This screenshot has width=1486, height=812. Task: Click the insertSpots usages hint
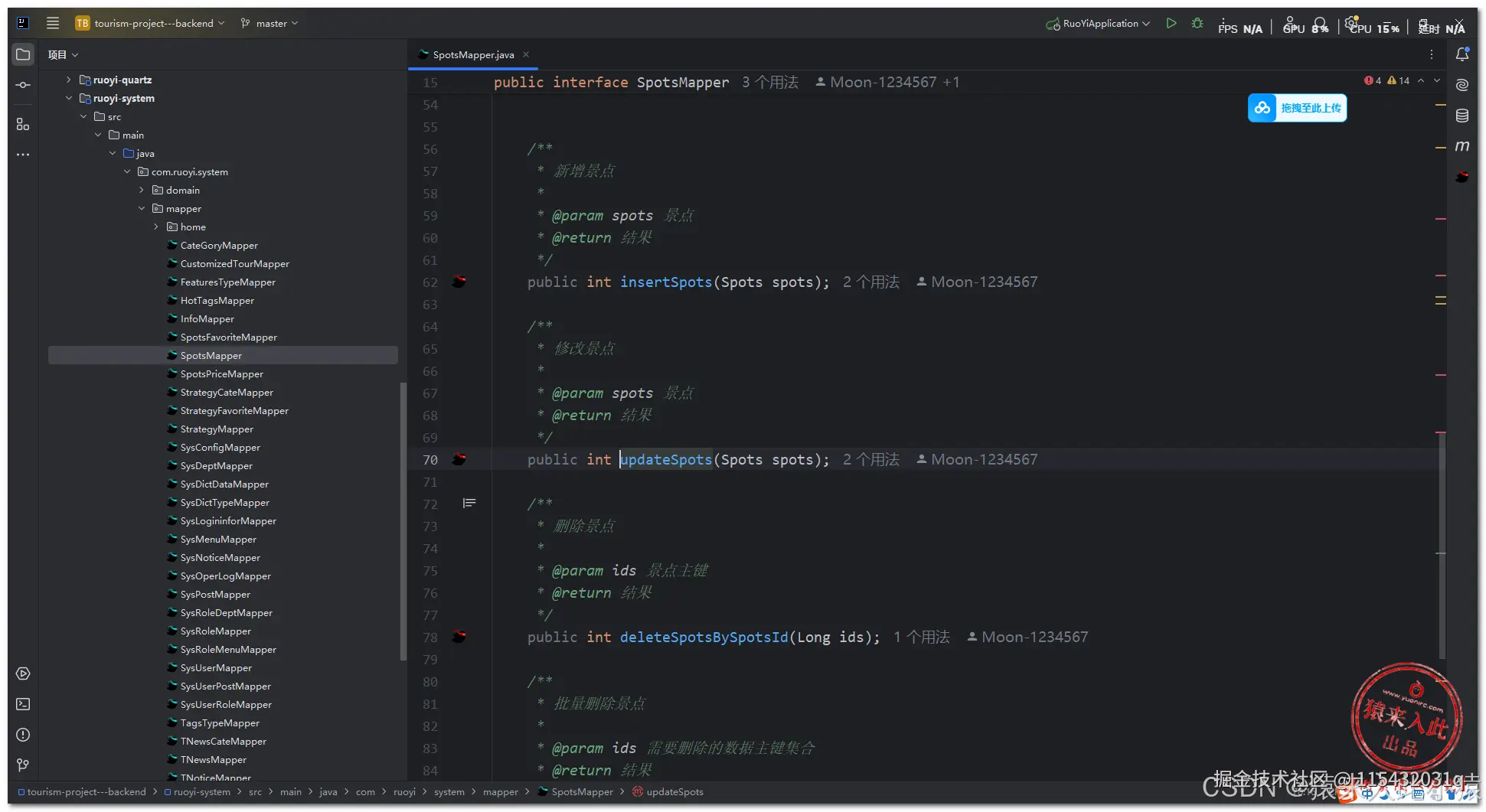[x=871, y=282]
